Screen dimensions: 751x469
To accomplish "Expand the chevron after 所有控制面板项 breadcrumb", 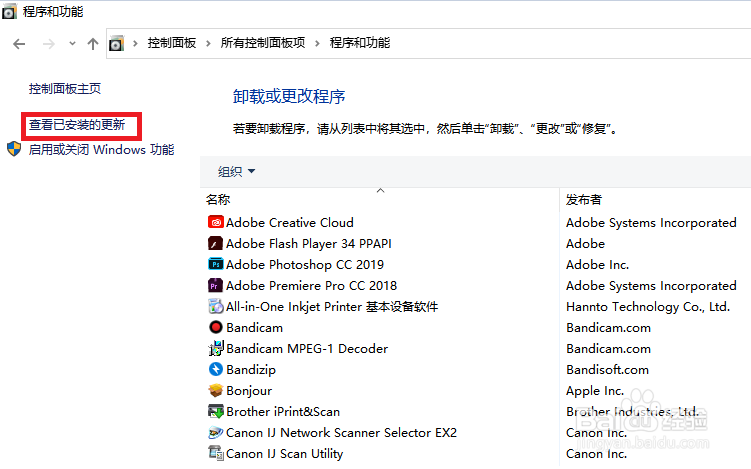I will [318, 44].
